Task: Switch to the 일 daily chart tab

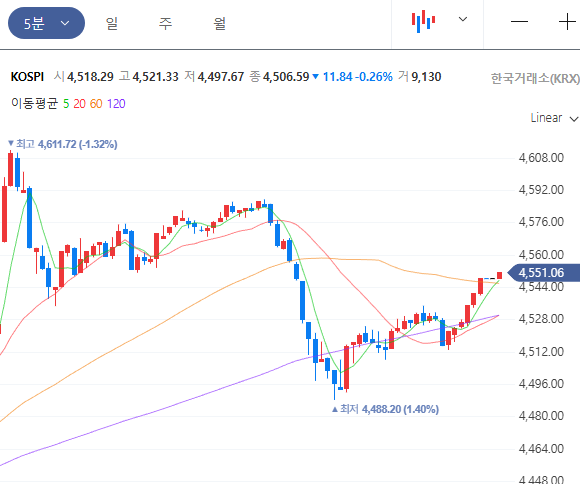Action: pyautogui.click(x=111, y=24)
